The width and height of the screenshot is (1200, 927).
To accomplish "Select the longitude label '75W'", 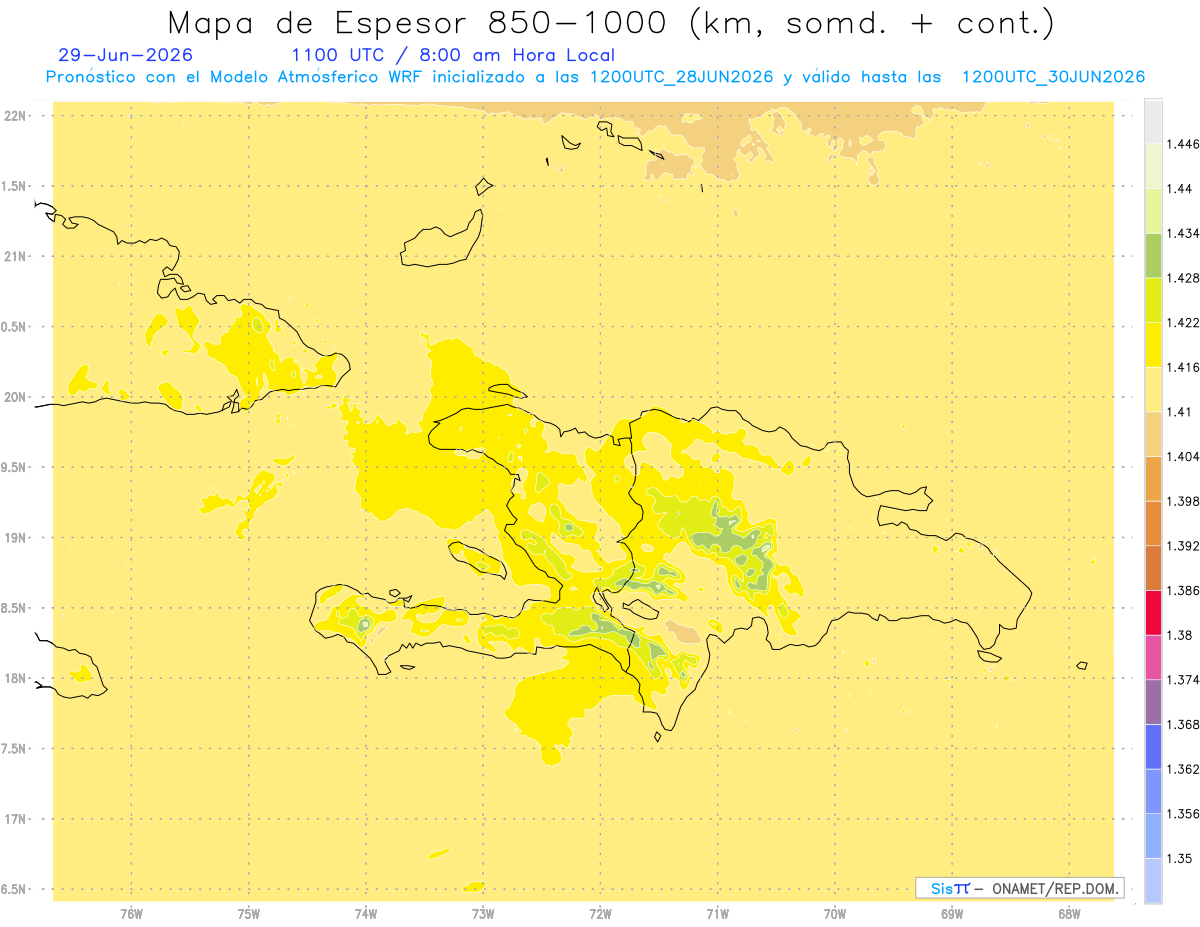I will point(248,912).
